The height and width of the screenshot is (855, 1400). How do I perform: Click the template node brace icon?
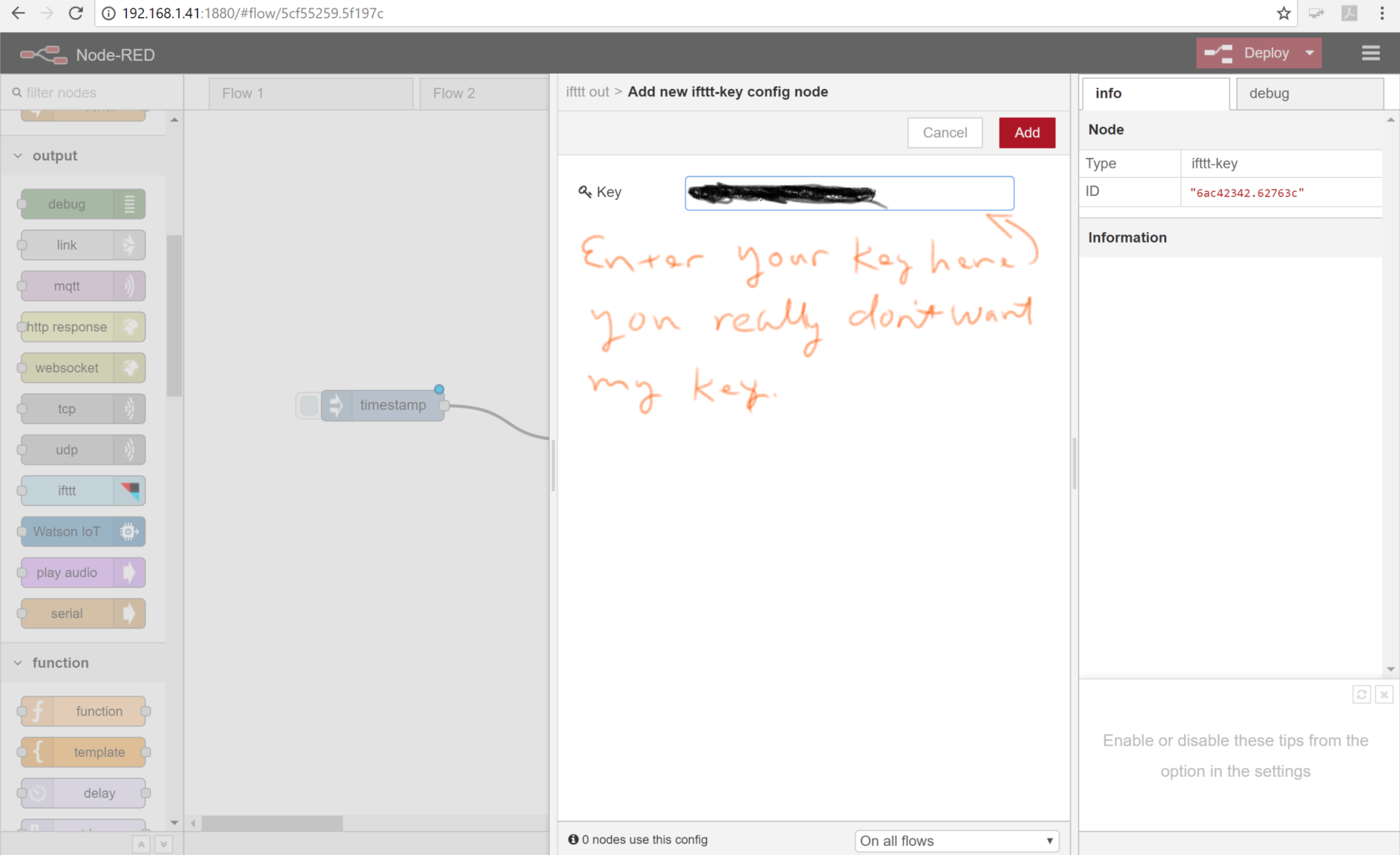[x=37, y=752]
